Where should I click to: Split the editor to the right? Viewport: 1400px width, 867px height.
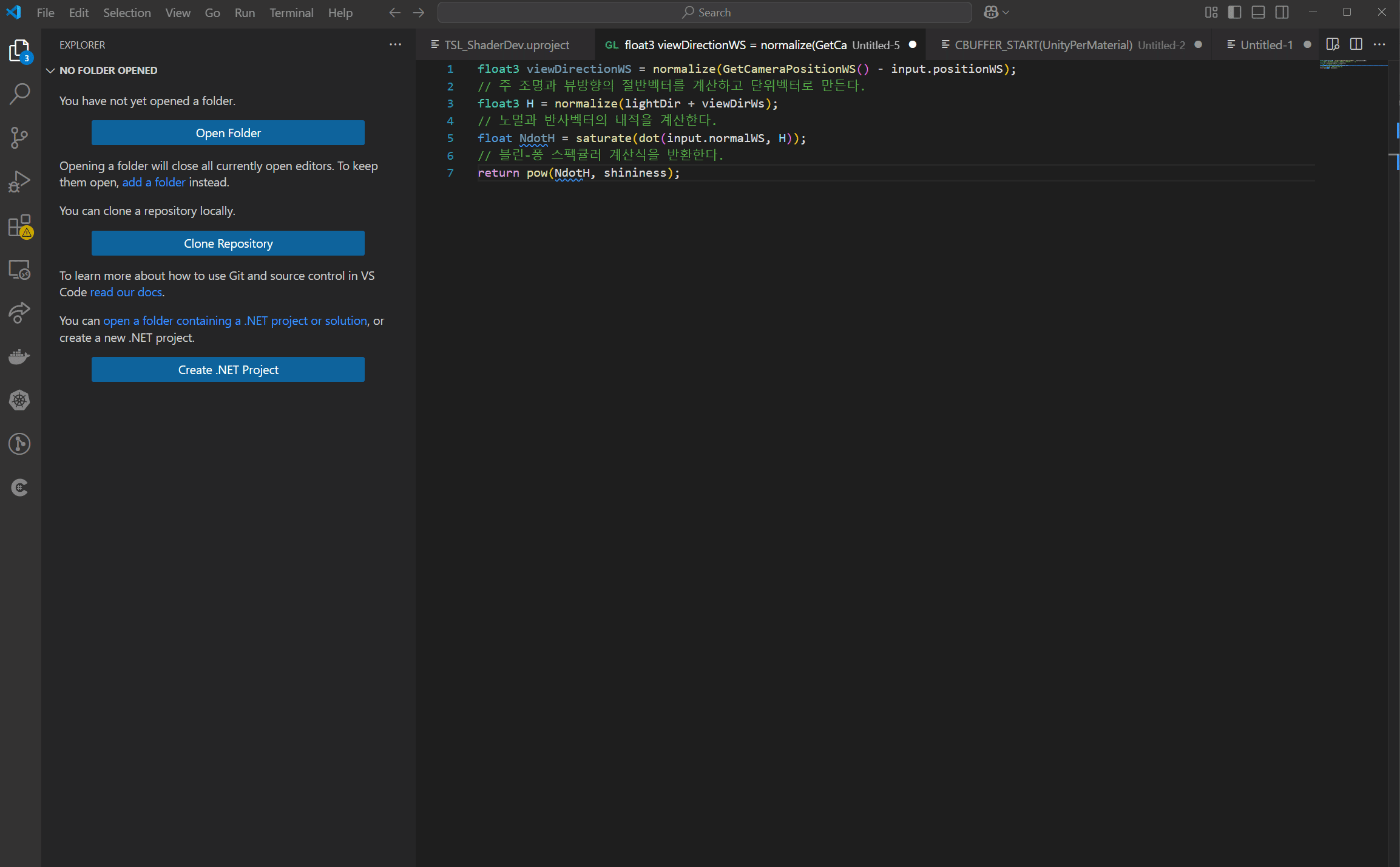point(1356,44)
